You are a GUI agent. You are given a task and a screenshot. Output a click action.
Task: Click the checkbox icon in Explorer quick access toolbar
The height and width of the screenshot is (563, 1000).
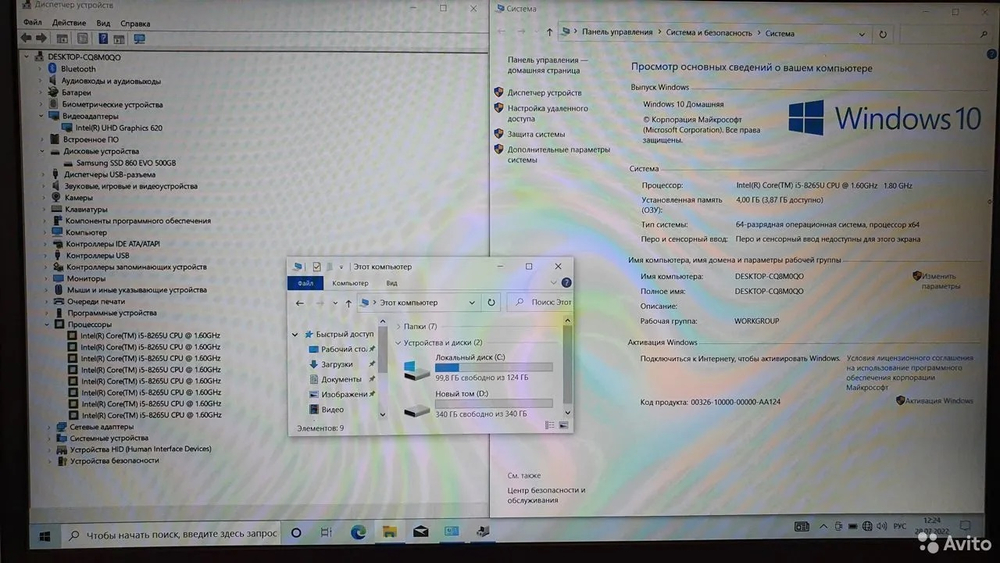click(316, 267)
